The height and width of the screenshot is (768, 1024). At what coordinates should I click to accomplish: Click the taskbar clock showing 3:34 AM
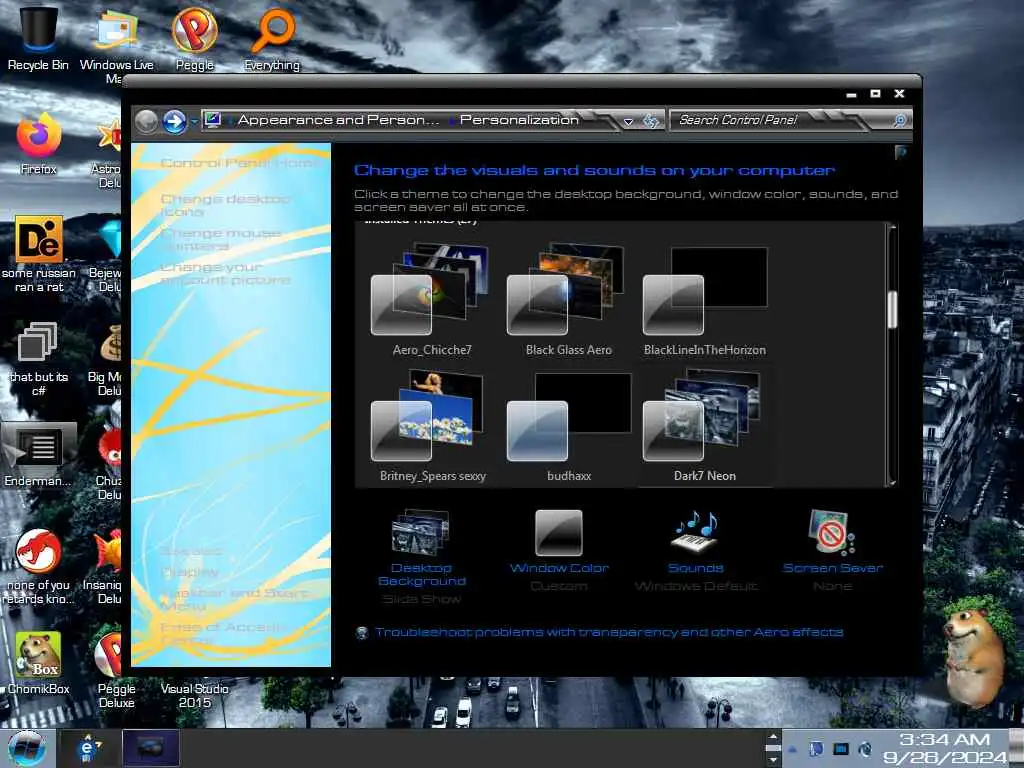(945, 749)
